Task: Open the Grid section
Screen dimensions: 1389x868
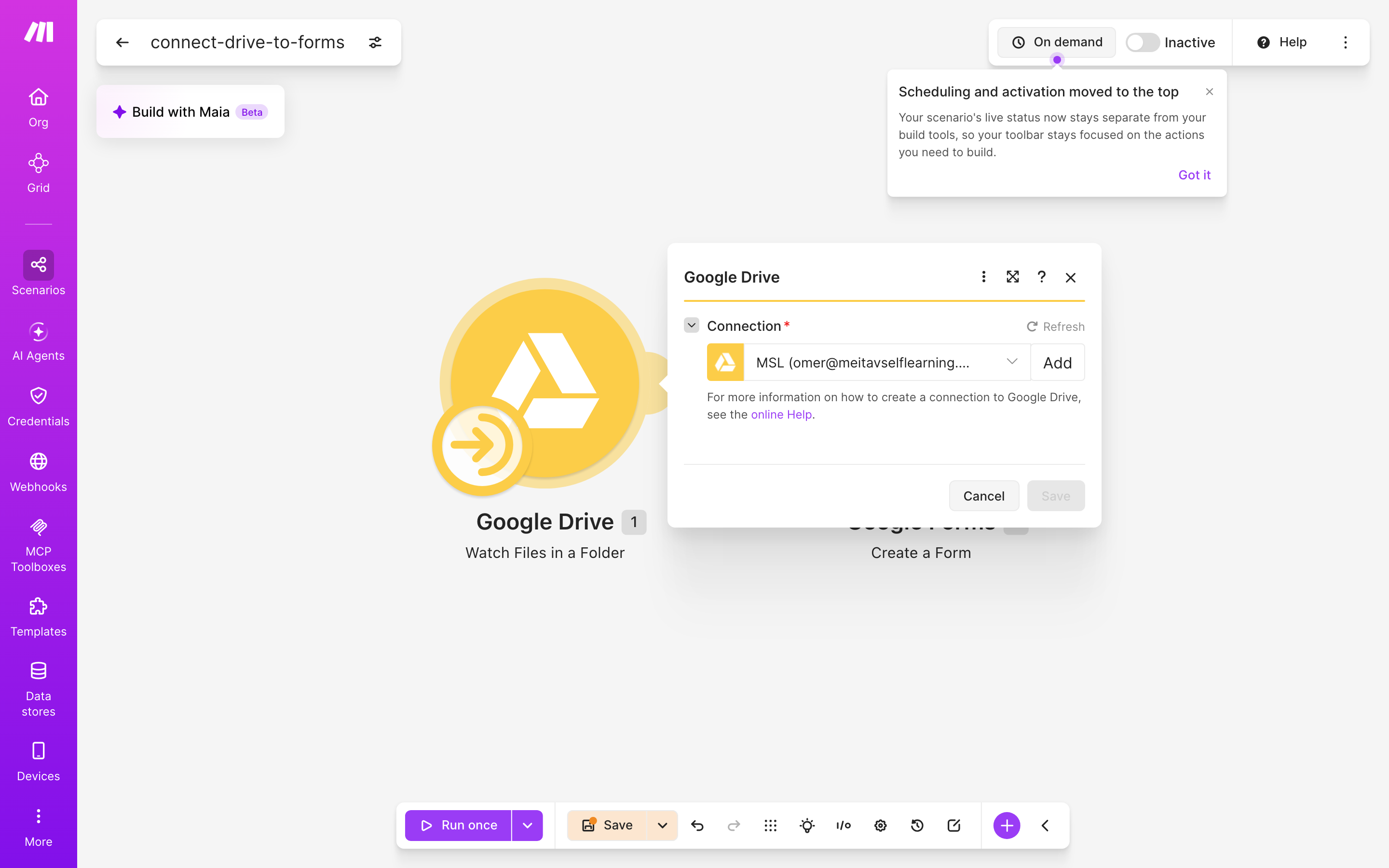Action: coord(39,174)
